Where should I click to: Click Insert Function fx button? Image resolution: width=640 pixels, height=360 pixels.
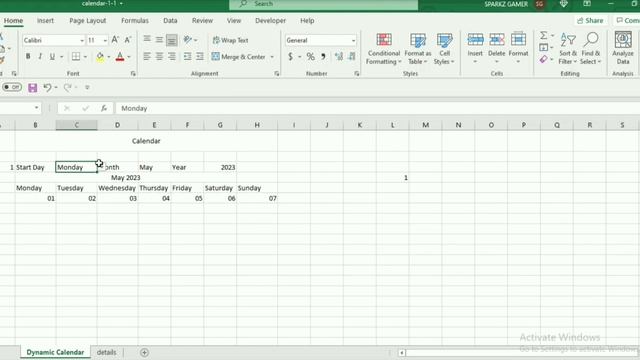tap(104, 108)
